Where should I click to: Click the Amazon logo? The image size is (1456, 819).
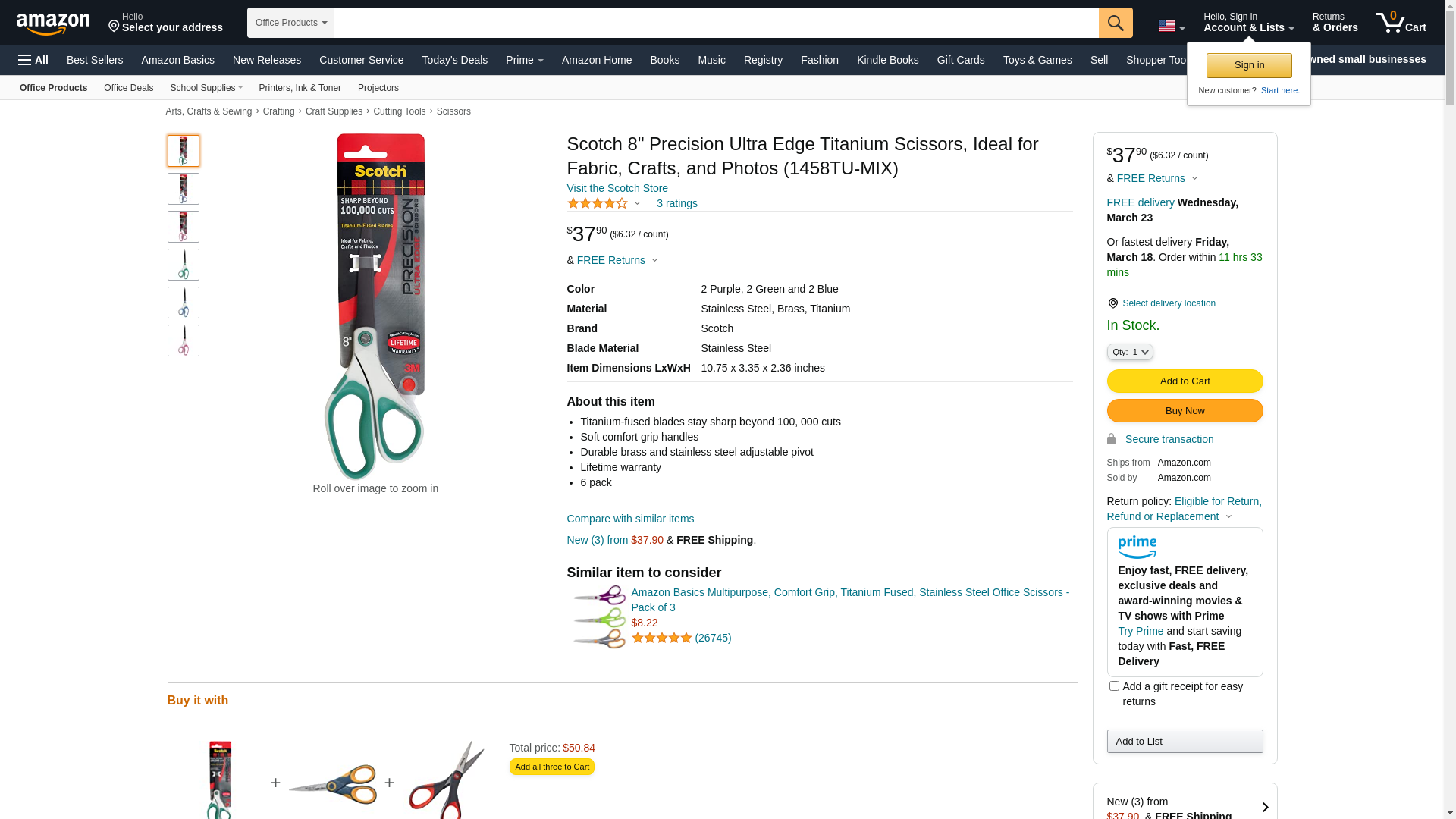(x=53, y=24)
